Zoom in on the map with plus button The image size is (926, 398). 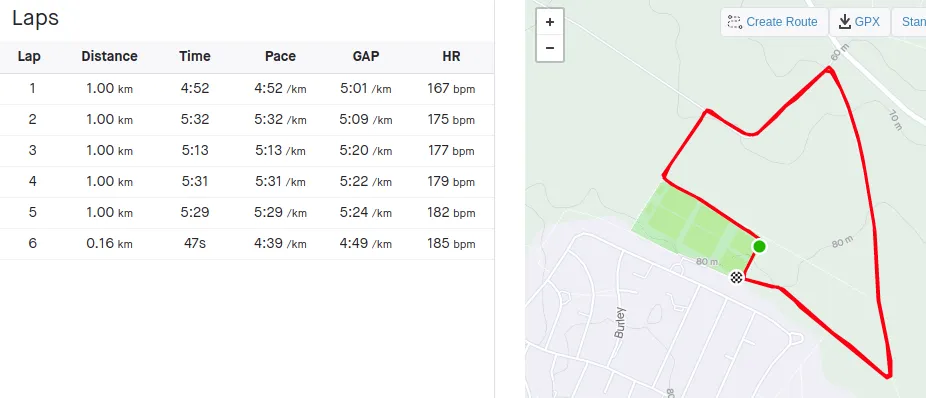[x=550, y=22]
